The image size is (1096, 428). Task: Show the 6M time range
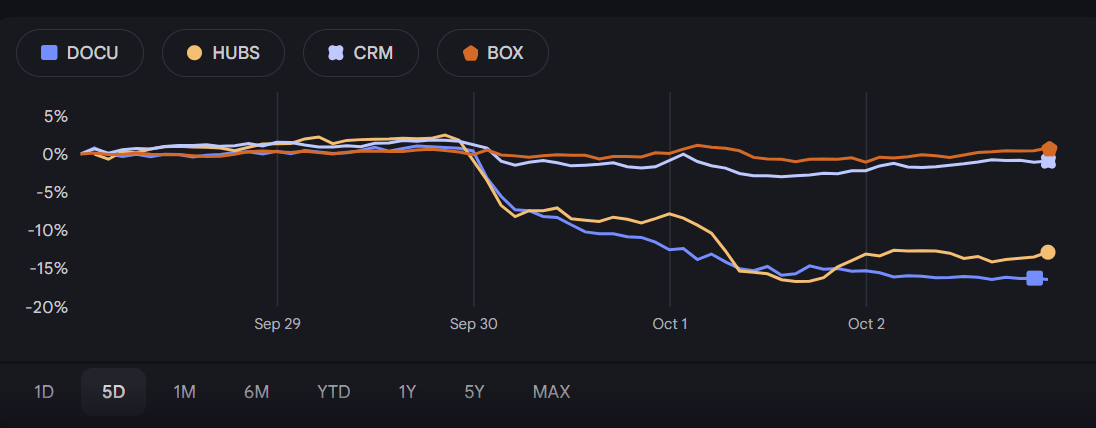(256, 391)
